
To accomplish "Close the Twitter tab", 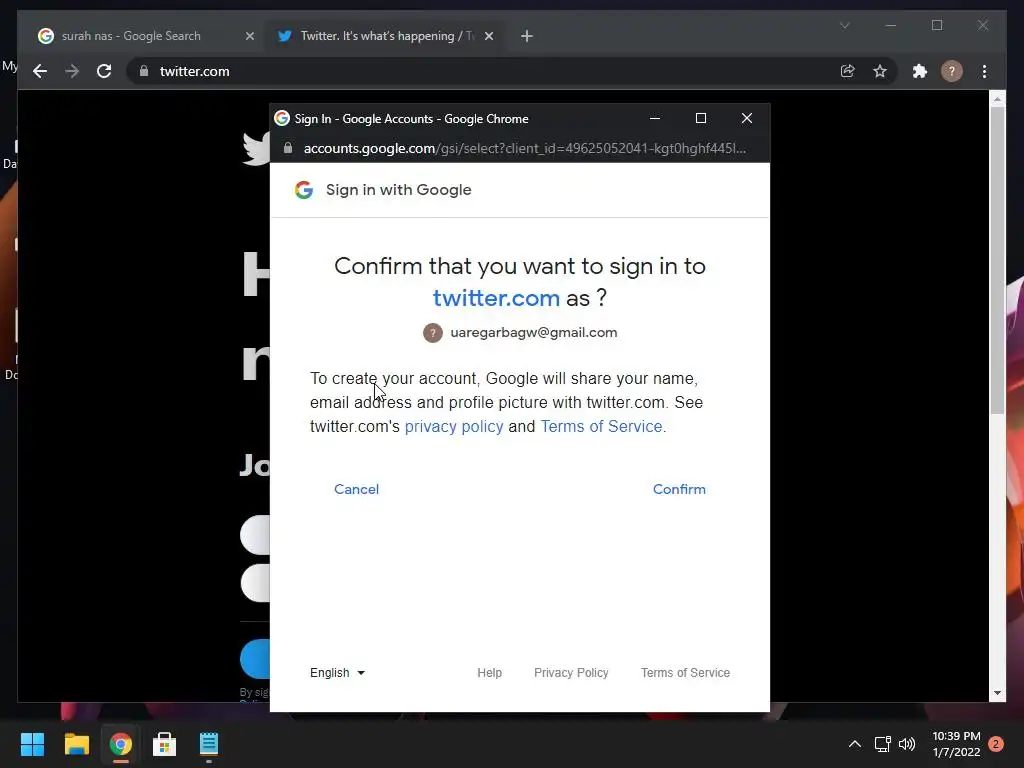I will click(x=488, y=36).
